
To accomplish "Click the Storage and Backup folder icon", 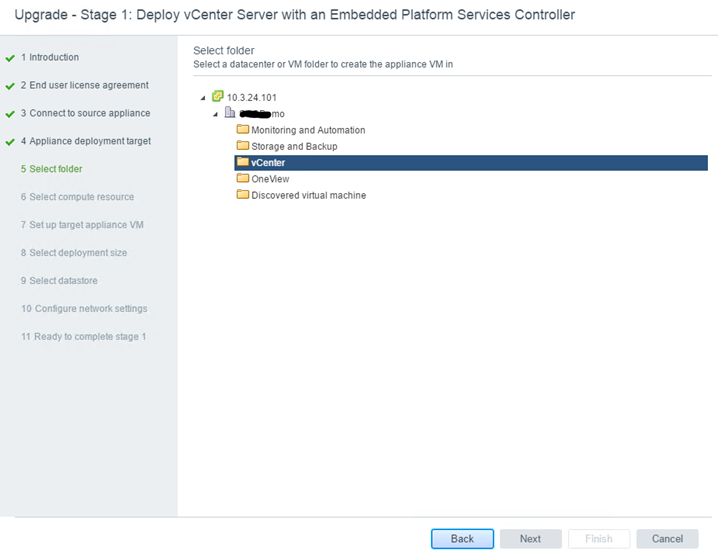I will click(243, 146).
